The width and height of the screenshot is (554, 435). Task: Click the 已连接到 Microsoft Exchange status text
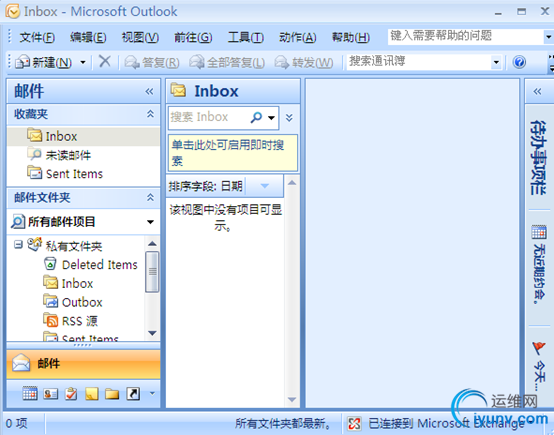point(446,423)
